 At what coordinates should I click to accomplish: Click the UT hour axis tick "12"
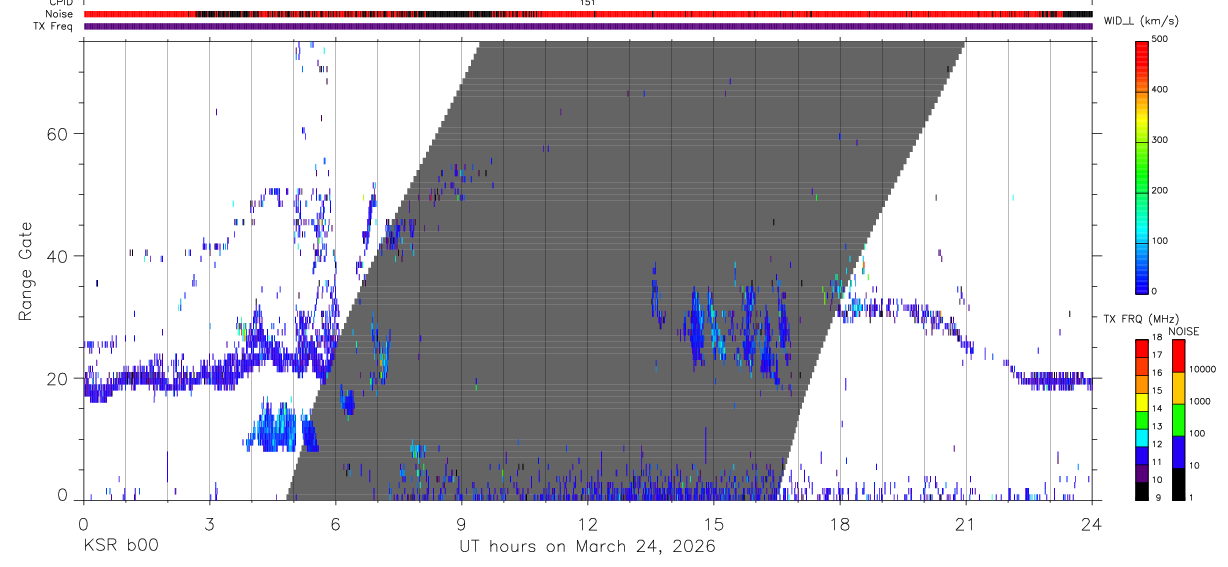[x=588, y=522]
